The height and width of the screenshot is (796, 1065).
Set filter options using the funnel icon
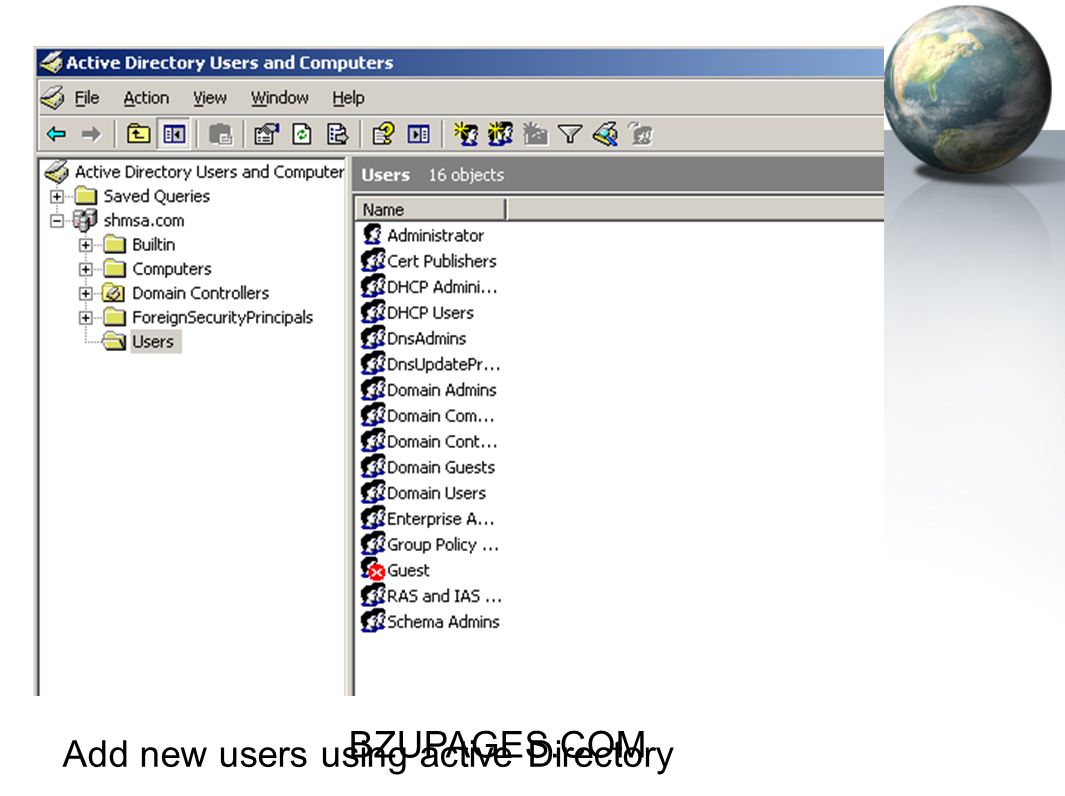[570, 134]
